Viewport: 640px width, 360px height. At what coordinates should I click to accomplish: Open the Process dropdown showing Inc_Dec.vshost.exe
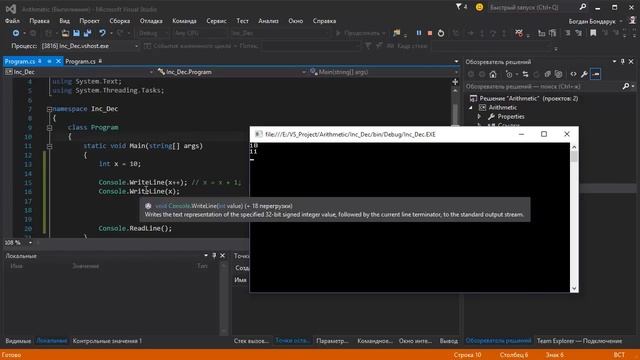(89, 46)
